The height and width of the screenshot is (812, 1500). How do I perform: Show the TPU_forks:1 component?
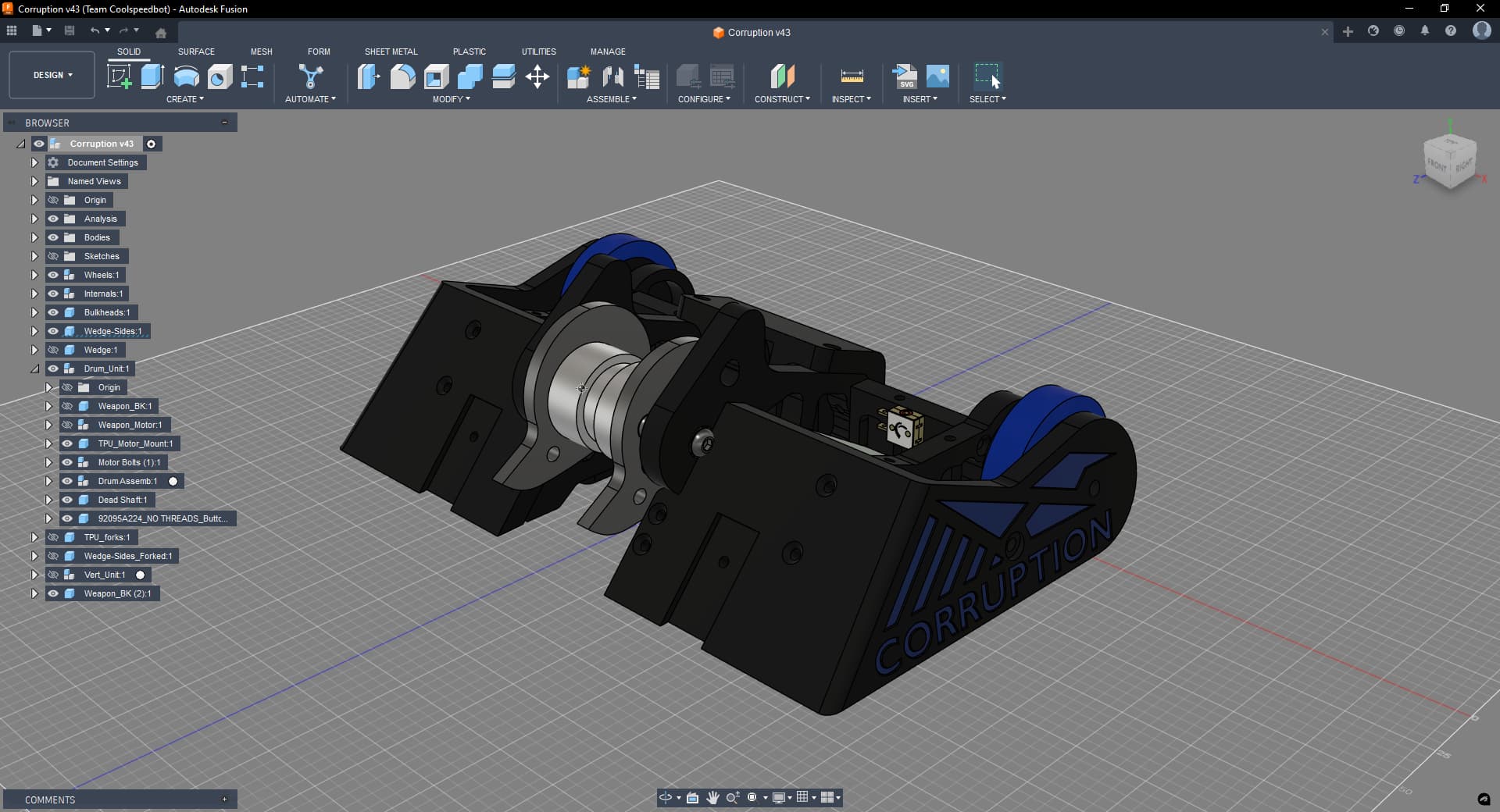click(53, 537)
